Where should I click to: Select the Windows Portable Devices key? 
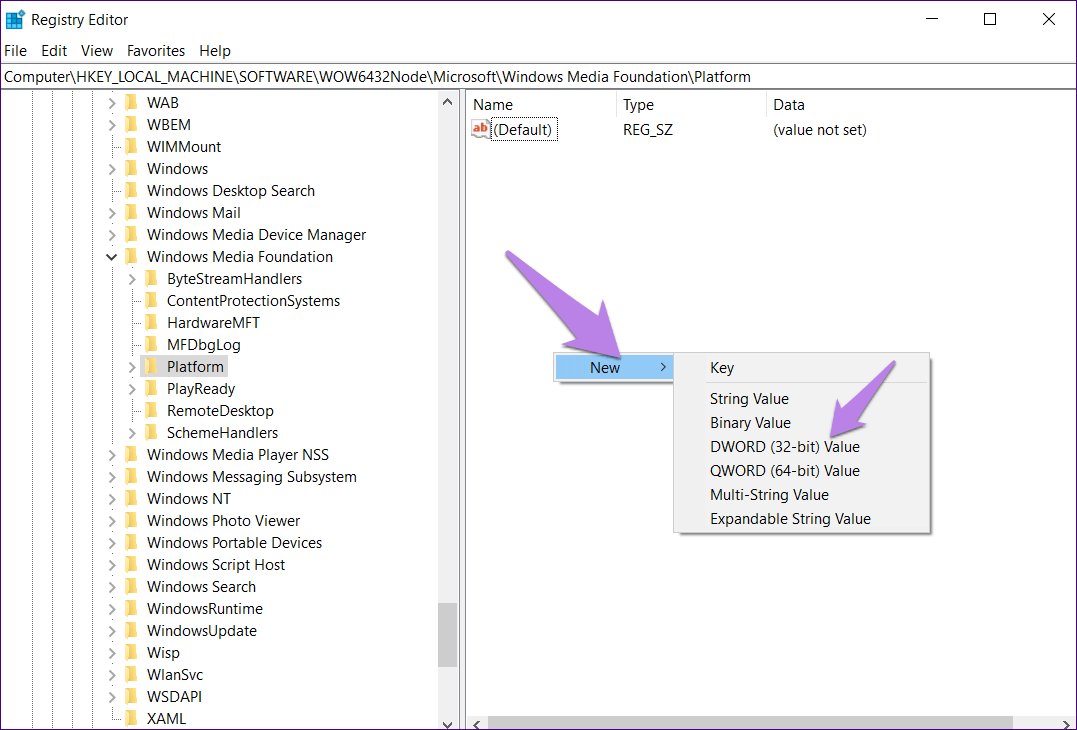point(234,543)
